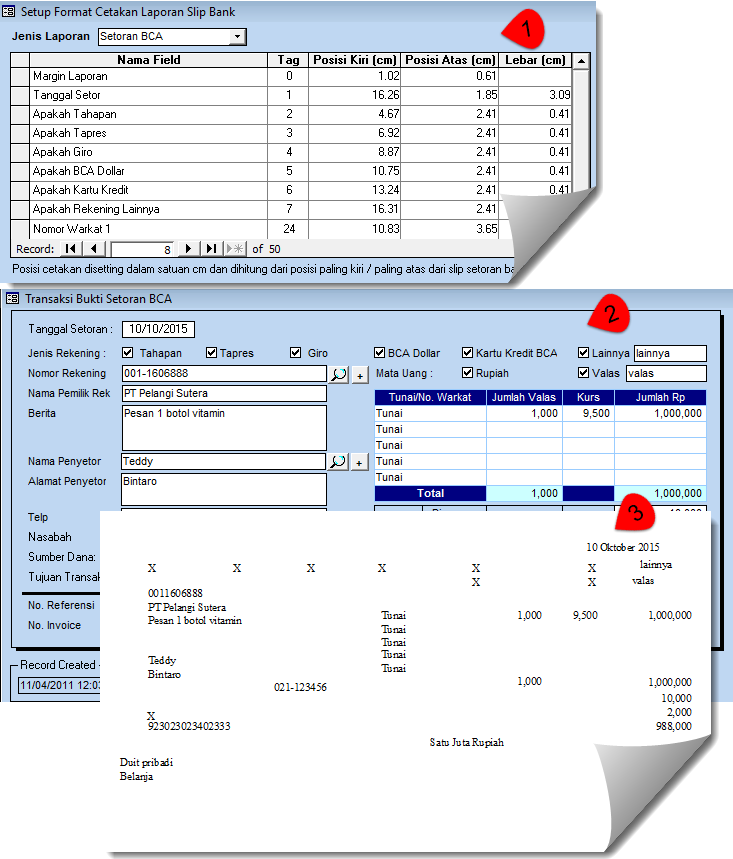Click search icon next to Nomor Rekening
The width and height of the screenshot is (733, 859).
click(339, 374)
